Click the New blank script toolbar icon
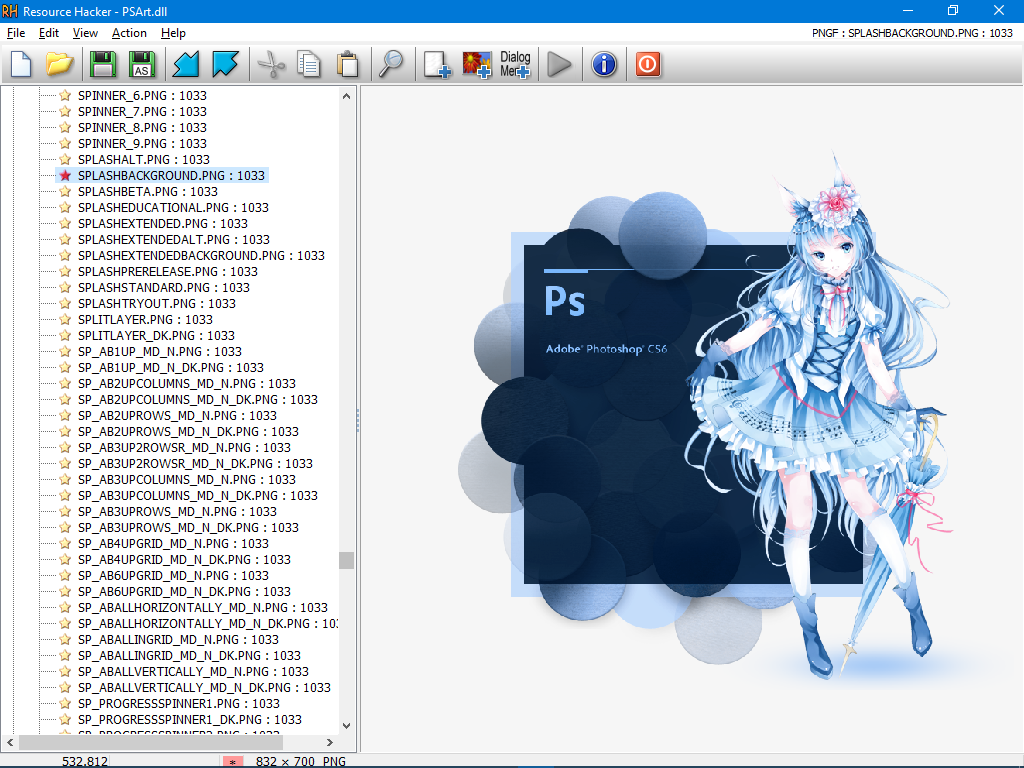The width and height of the screenshot is (1024, 768). click(x=22, y=64)
